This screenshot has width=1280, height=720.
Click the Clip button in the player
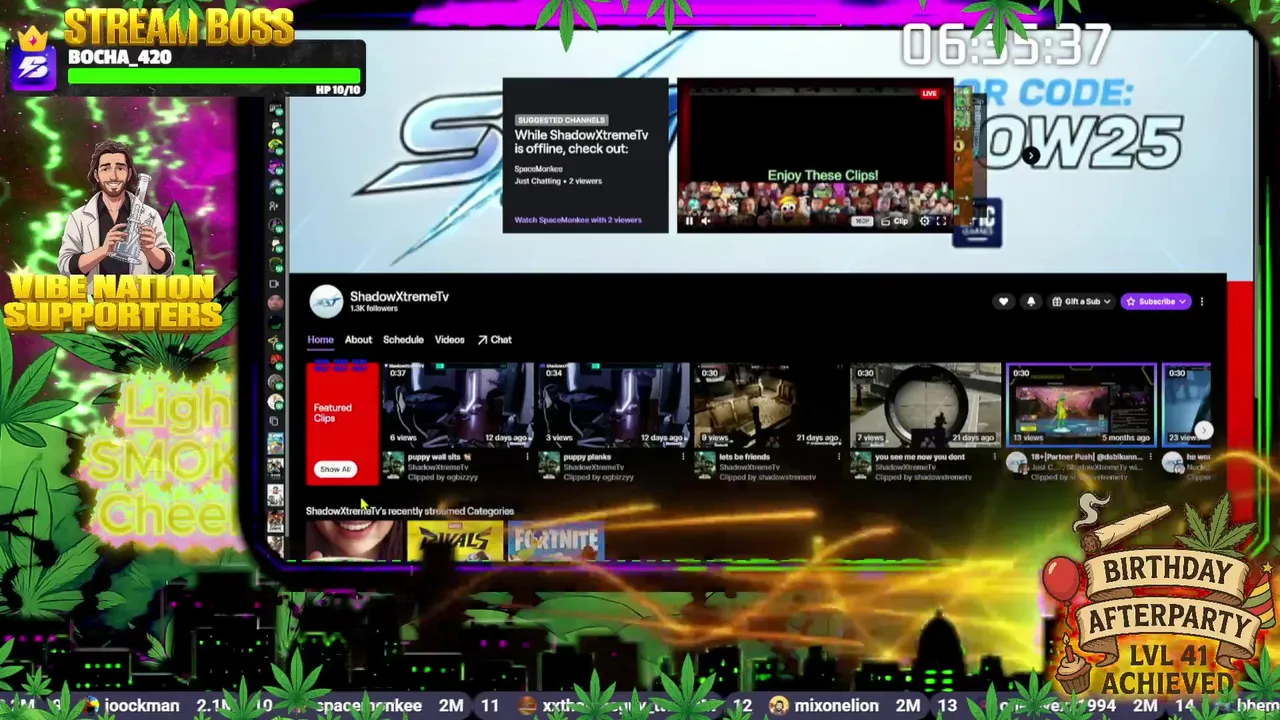click(895, 221)
